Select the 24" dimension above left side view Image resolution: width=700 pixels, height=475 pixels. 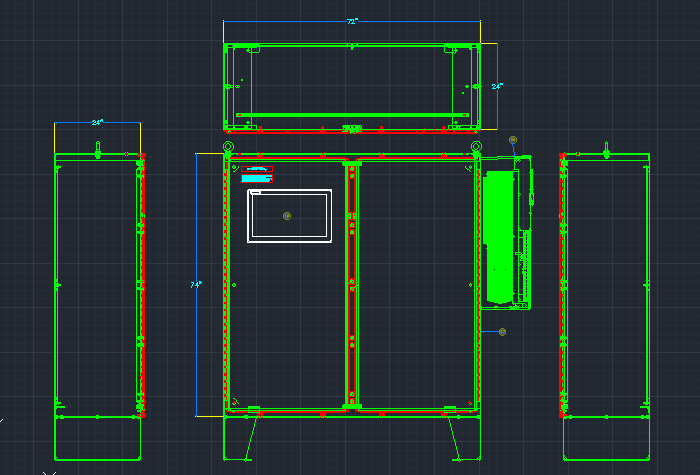[x=97, y=122]
